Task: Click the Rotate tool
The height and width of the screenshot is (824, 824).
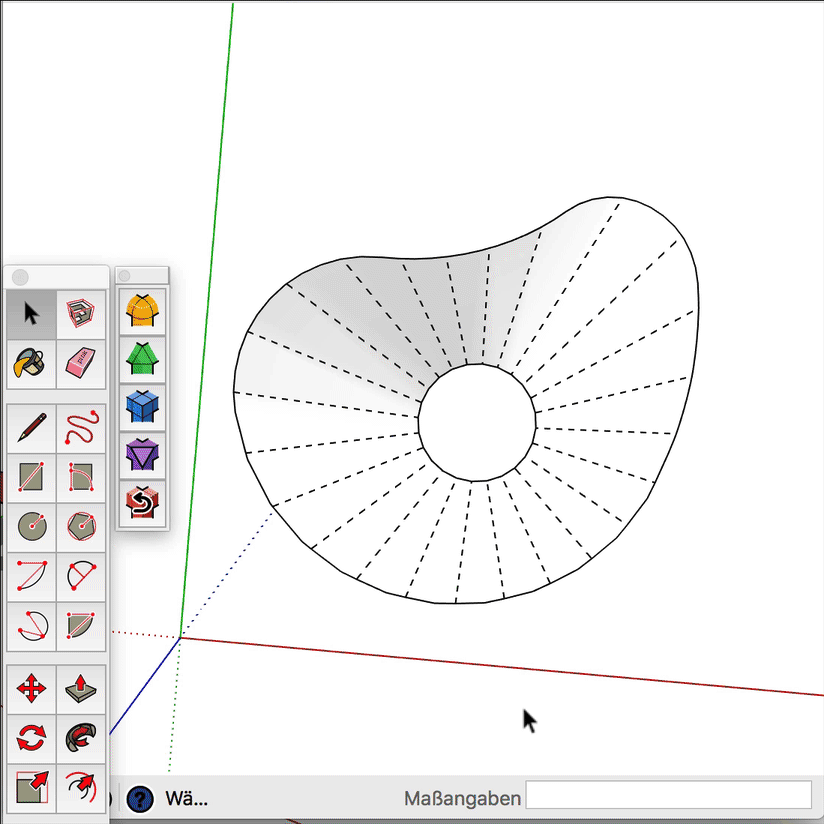Action: (31, 739)
